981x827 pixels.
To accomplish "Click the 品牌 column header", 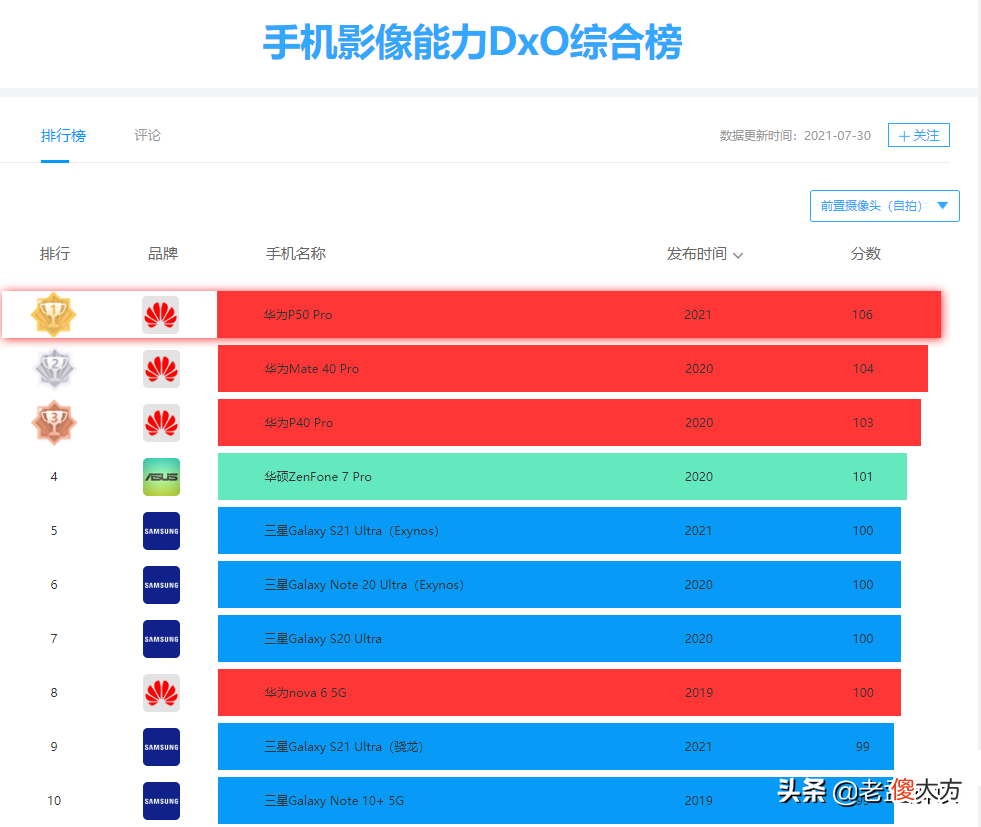I will point(163,254).
